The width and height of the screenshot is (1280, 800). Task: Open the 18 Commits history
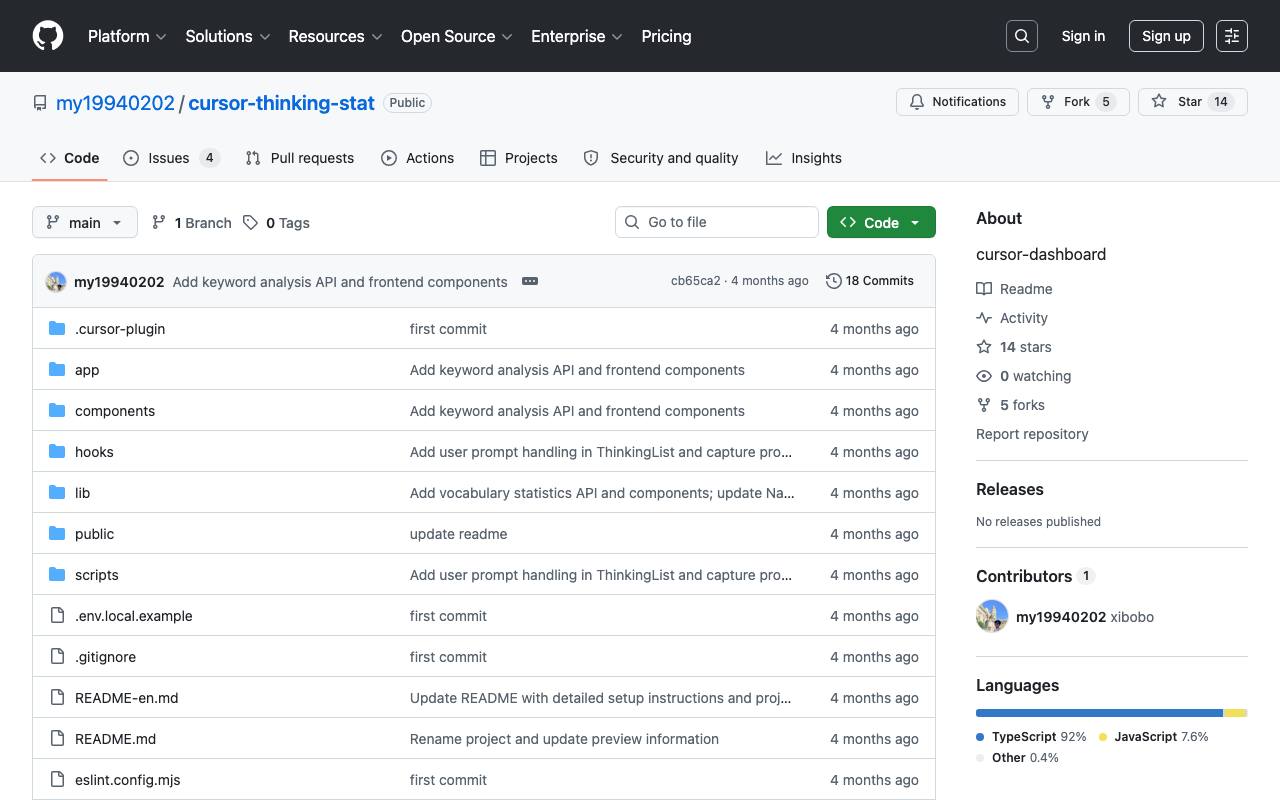[870, 281]
